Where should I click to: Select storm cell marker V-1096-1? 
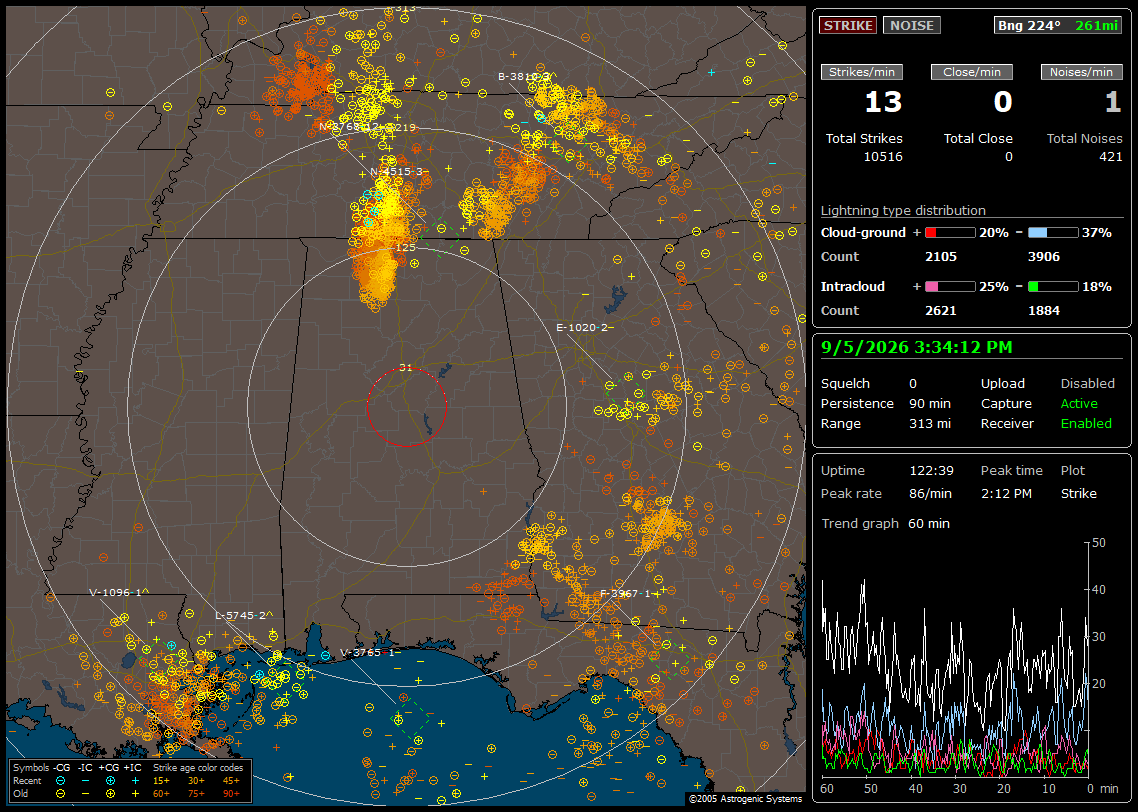pos(116,592)
